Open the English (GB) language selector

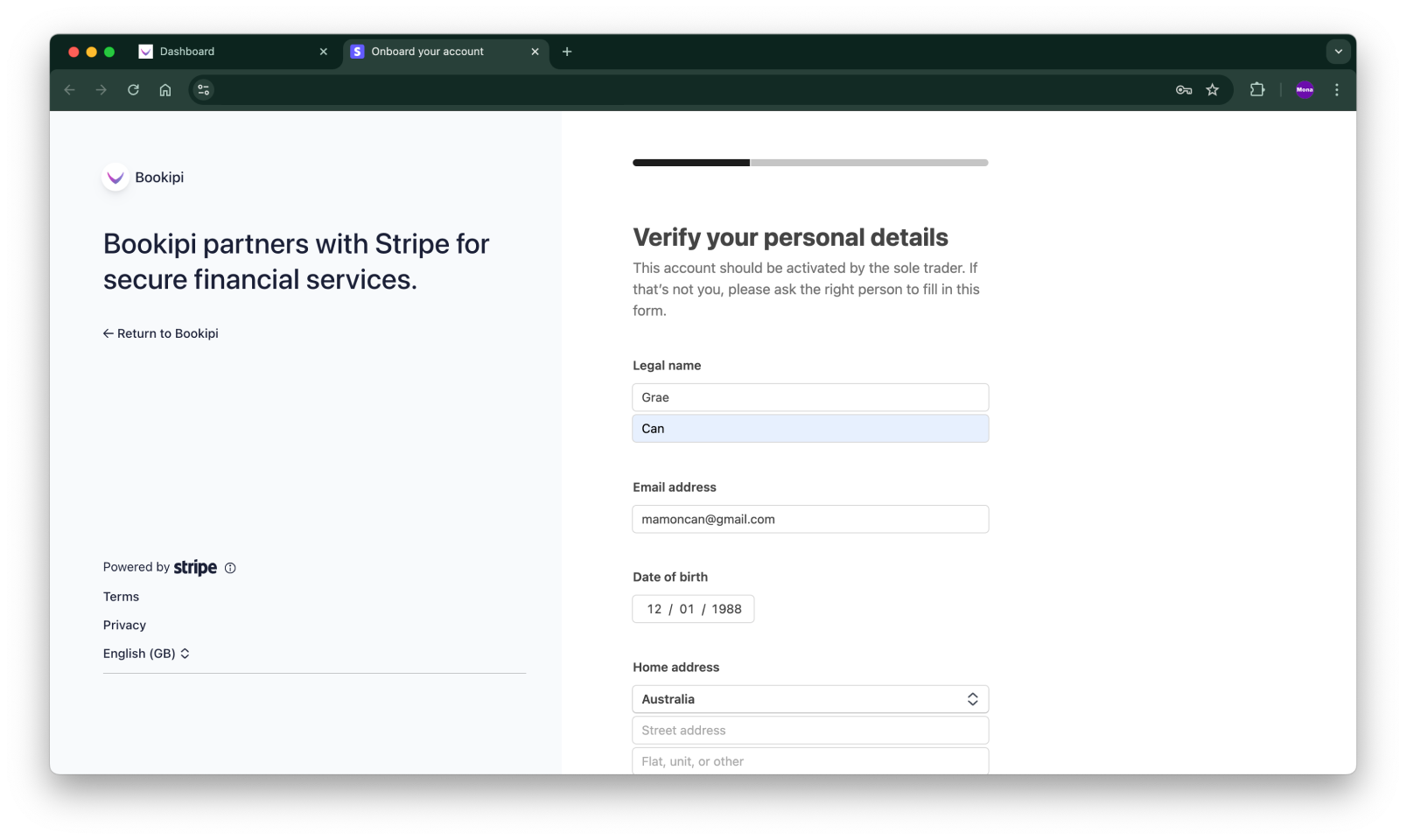pos(146,653)
